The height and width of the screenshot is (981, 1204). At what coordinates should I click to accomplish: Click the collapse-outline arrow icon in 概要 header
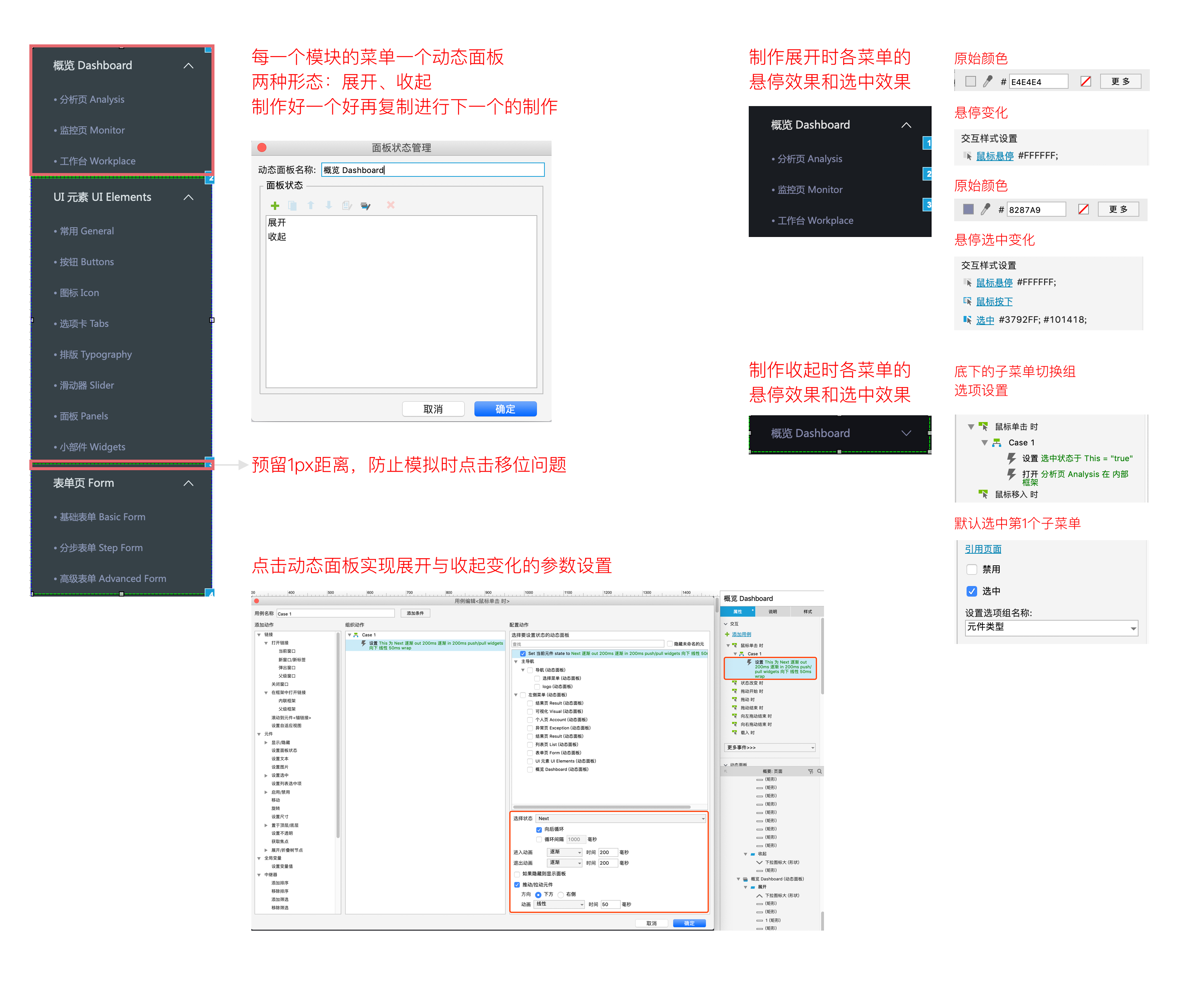[726, 771]
